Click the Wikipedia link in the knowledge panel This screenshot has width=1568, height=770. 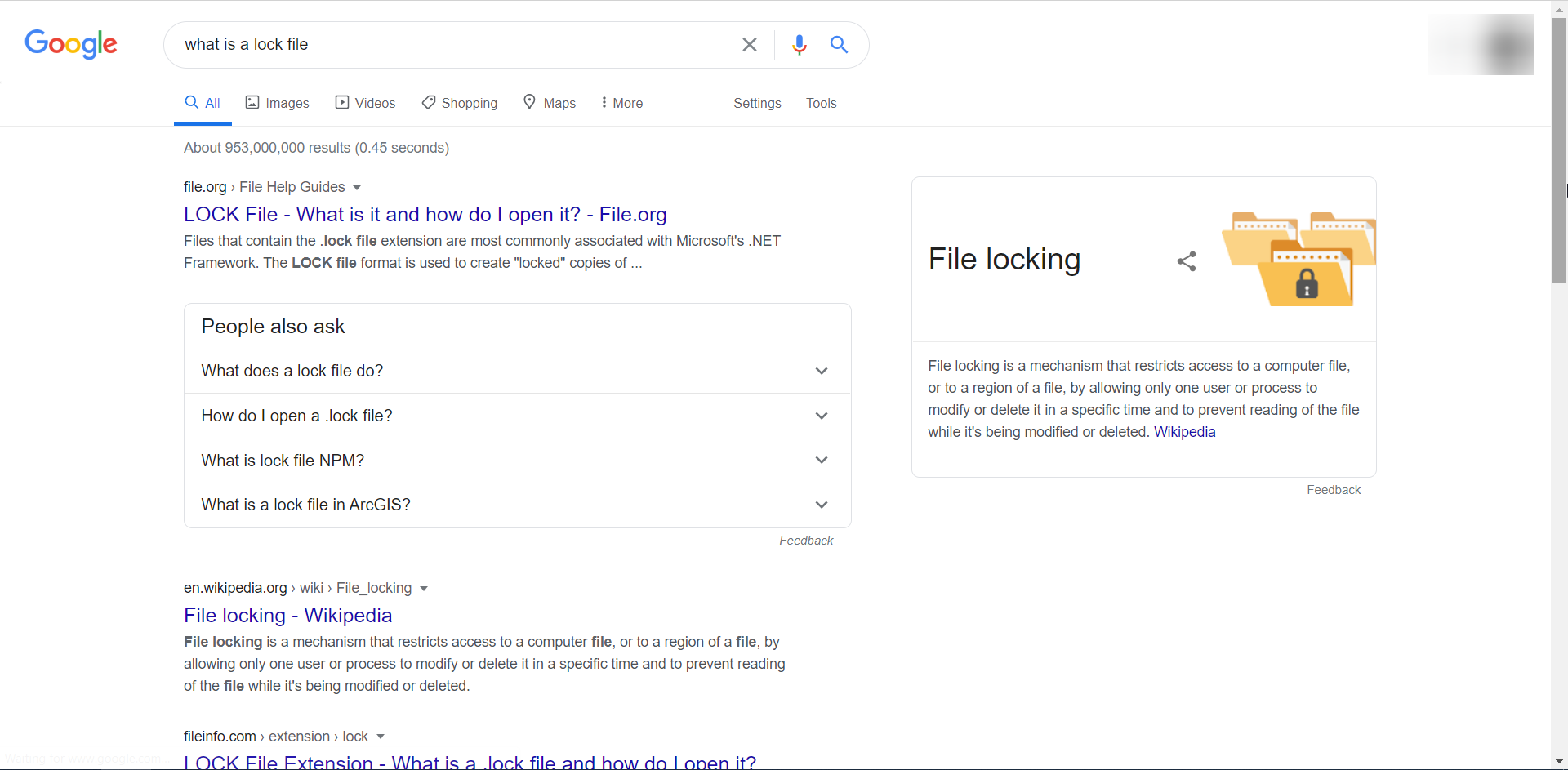click(x=1184, y=432)
